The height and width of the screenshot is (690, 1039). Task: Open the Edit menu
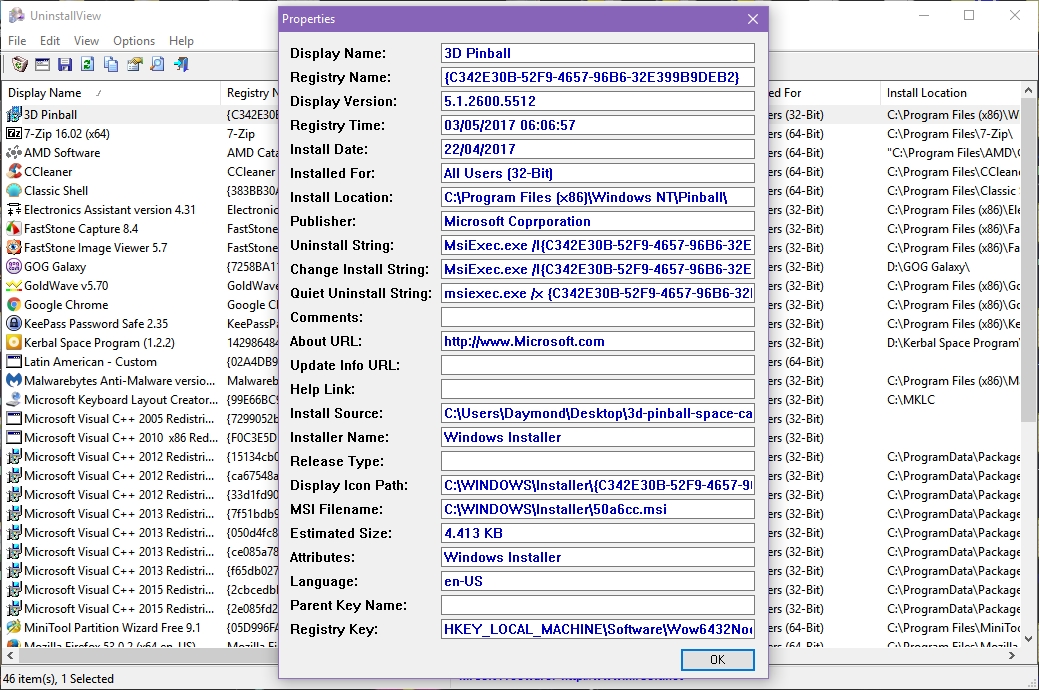tap(50, 41)
